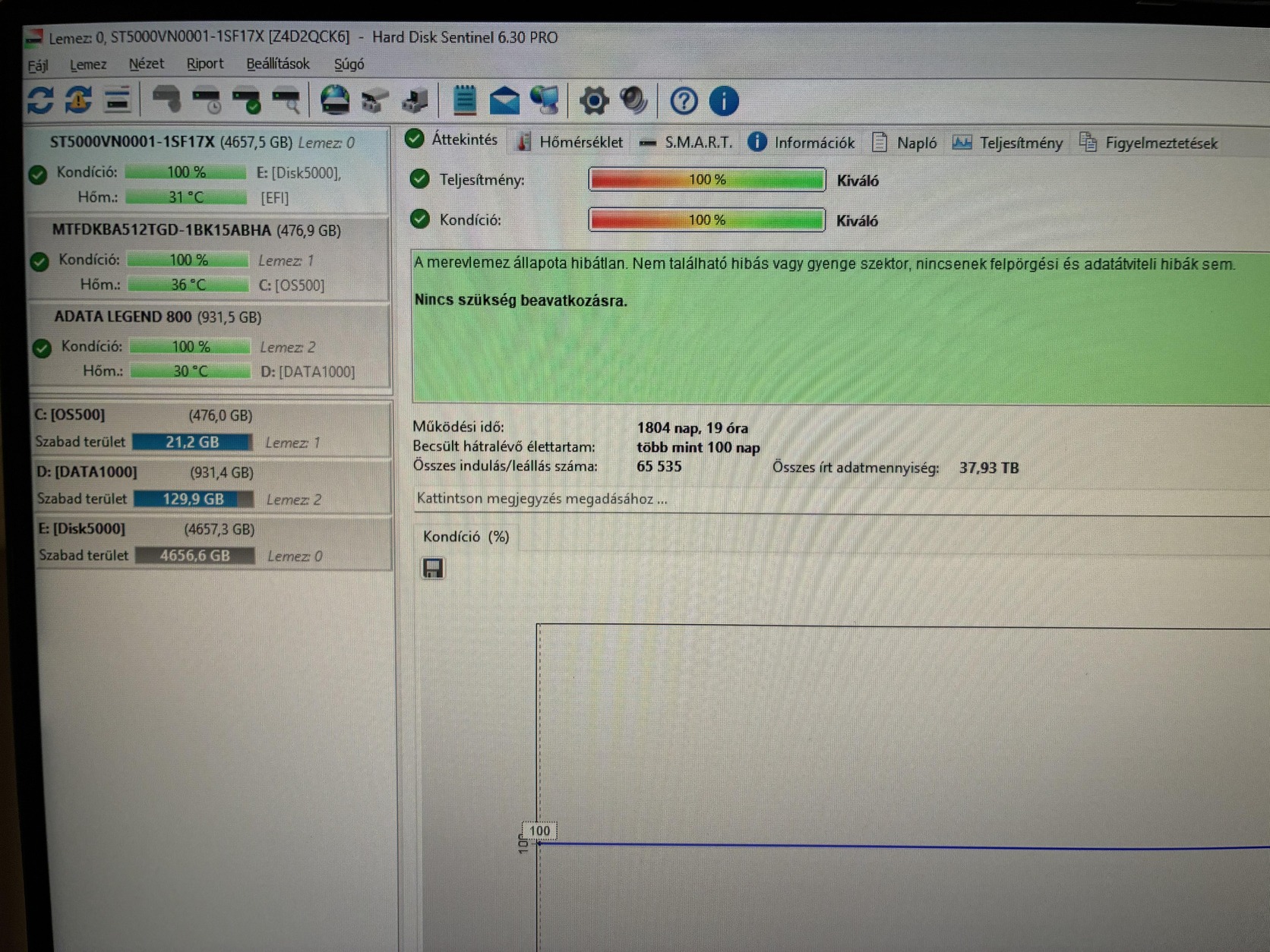Switch to the Hőmérséklet tab
This screenshot has width=1270, height=952.
[569, 142]
